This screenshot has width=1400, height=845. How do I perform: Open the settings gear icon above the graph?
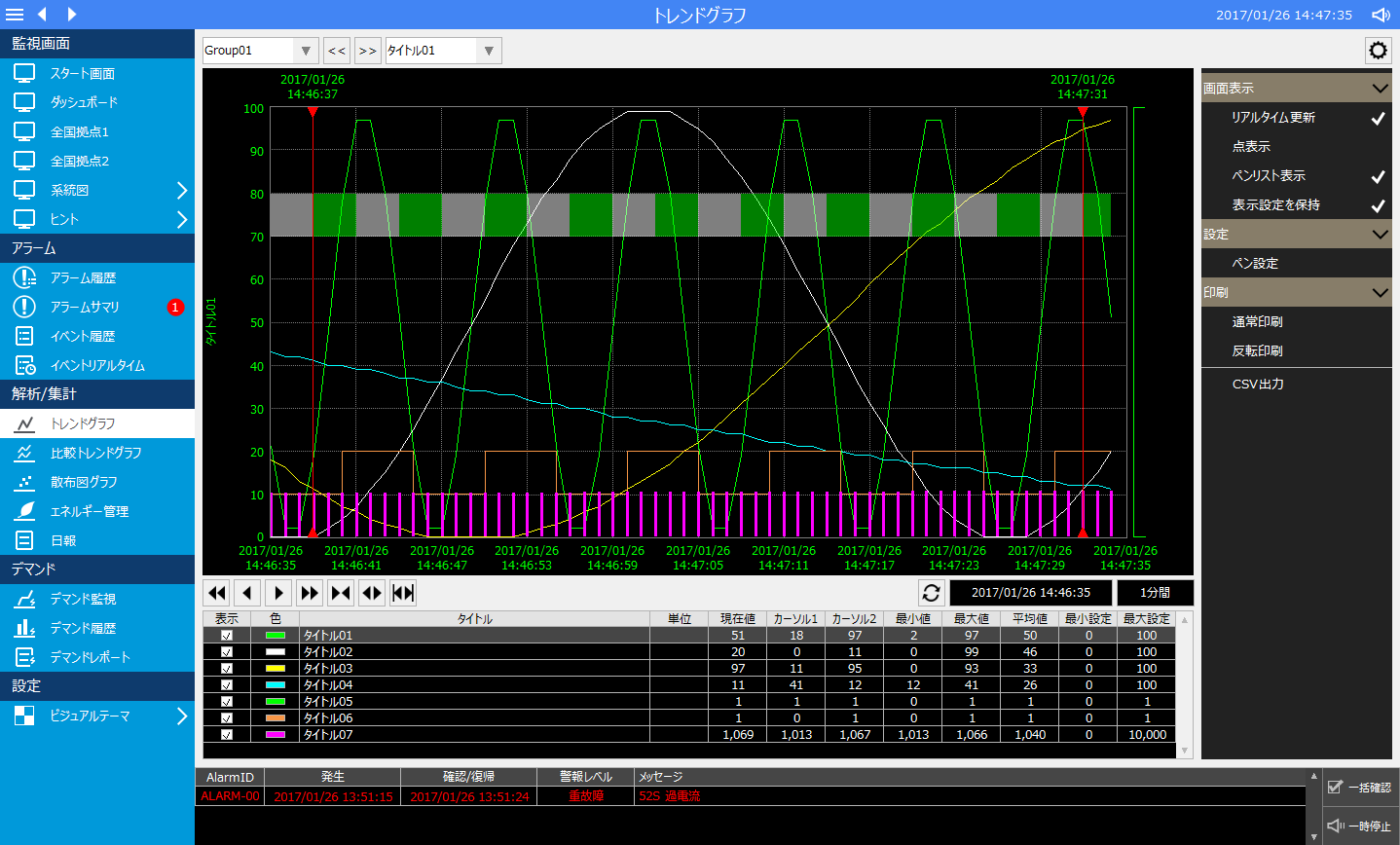1378,51
